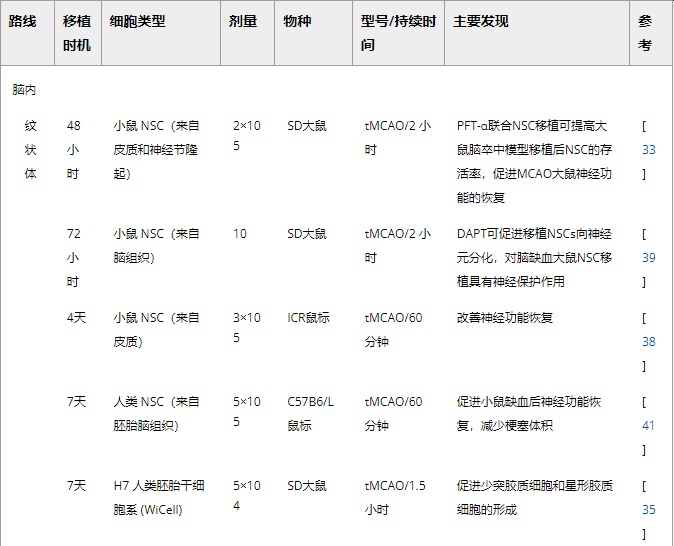Screen dimensions: 674x546
Task: Click the 路线 column header
Action: (x=23, y=22)
